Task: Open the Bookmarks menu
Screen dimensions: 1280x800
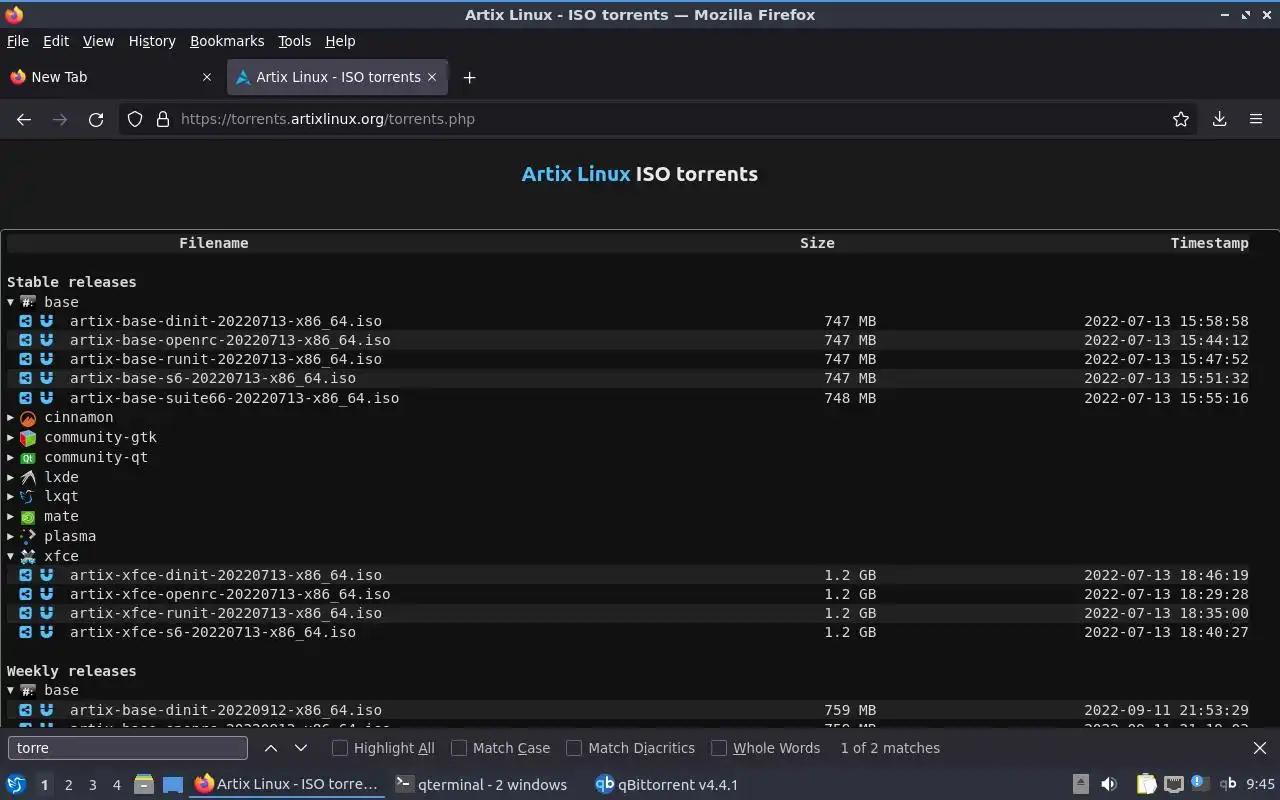Action: [227, 41]
